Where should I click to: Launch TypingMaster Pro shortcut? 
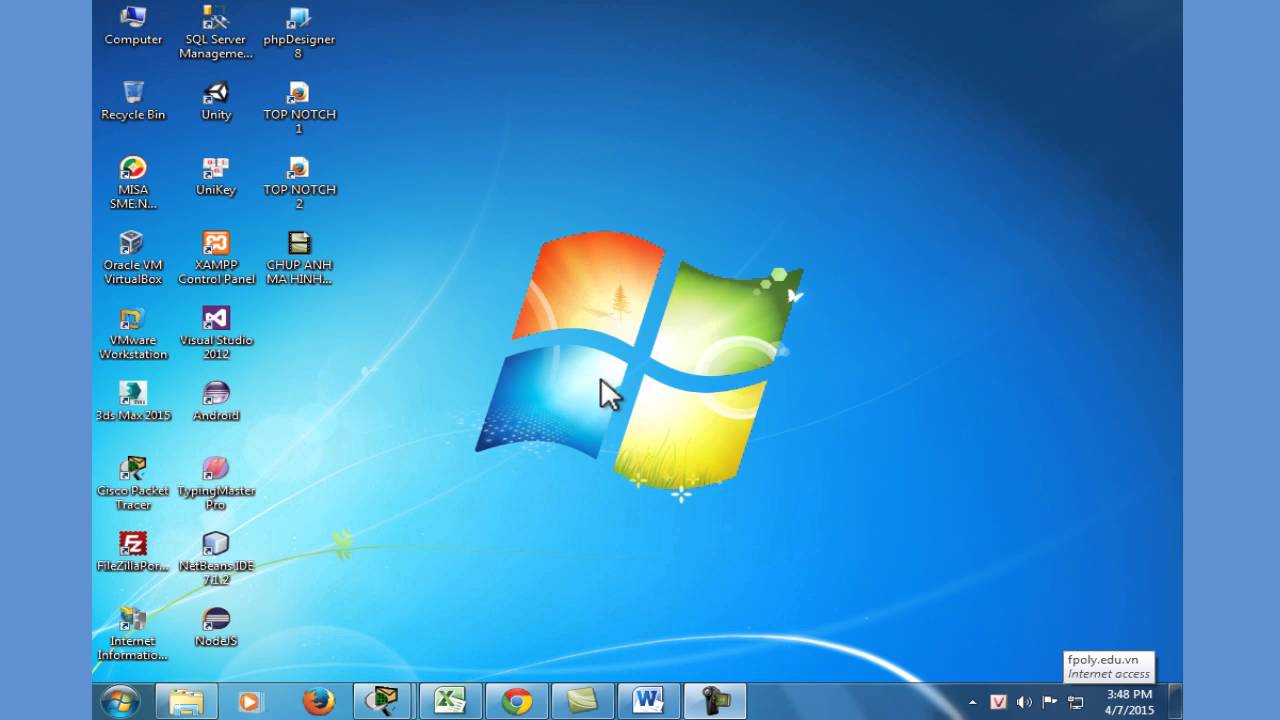216,484
